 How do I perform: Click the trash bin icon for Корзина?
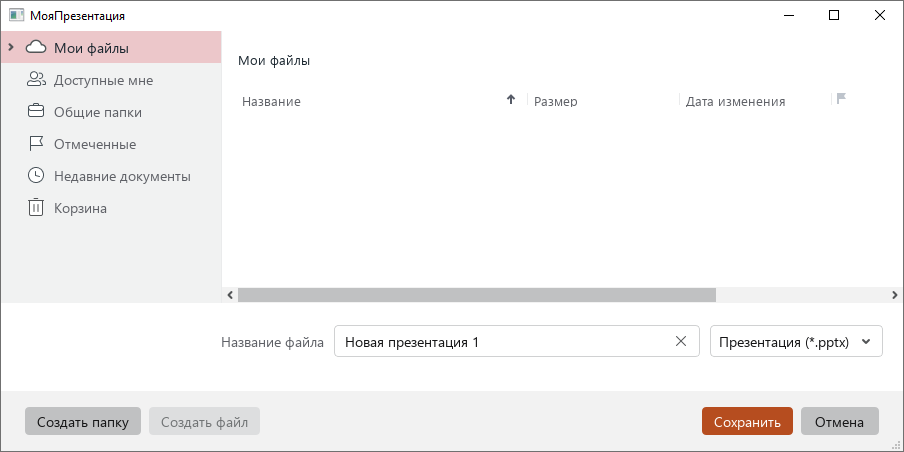tap(36, 207)
